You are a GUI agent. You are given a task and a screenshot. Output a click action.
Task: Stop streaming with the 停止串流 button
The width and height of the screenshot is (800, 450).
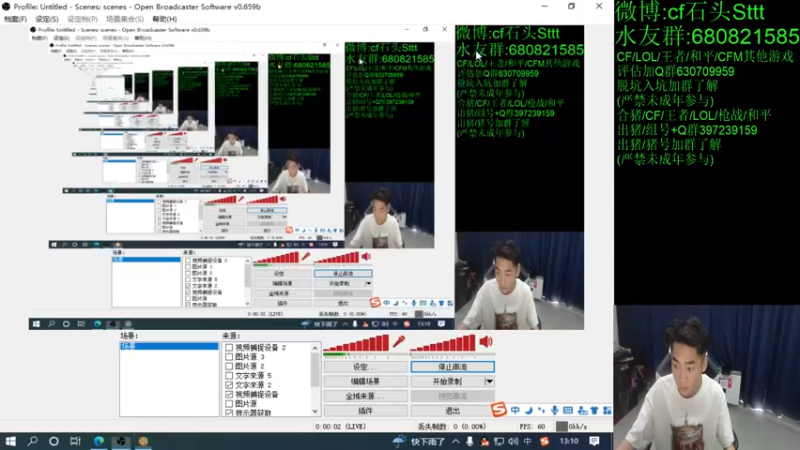453,367
